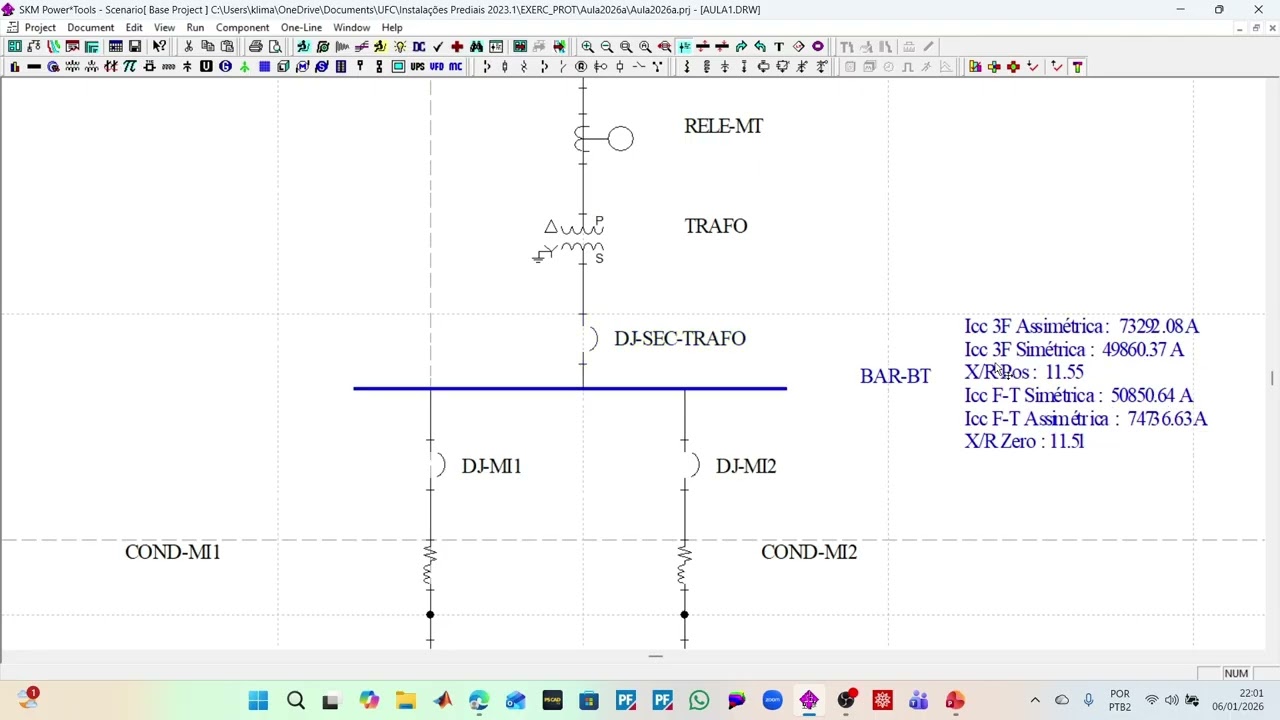This screenshot has width=1280, height=720.
Task: Open the Window menu
Action: [x=351, y=27]
